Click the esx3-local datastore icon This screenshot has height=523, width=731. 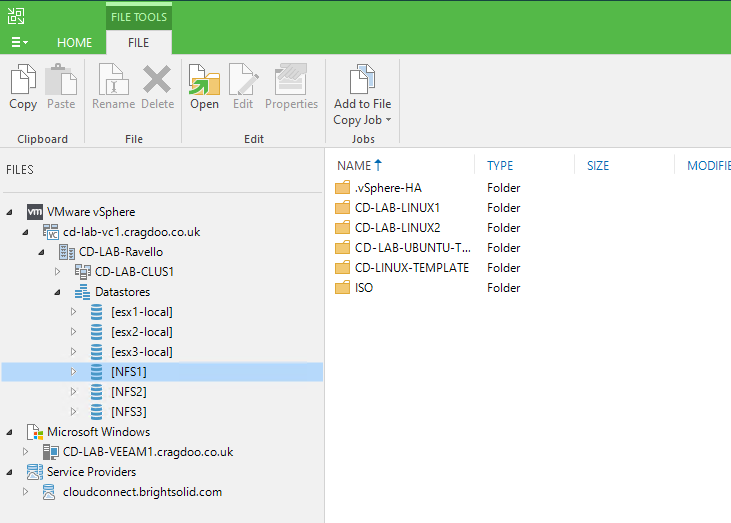click(x=97, y=352)
